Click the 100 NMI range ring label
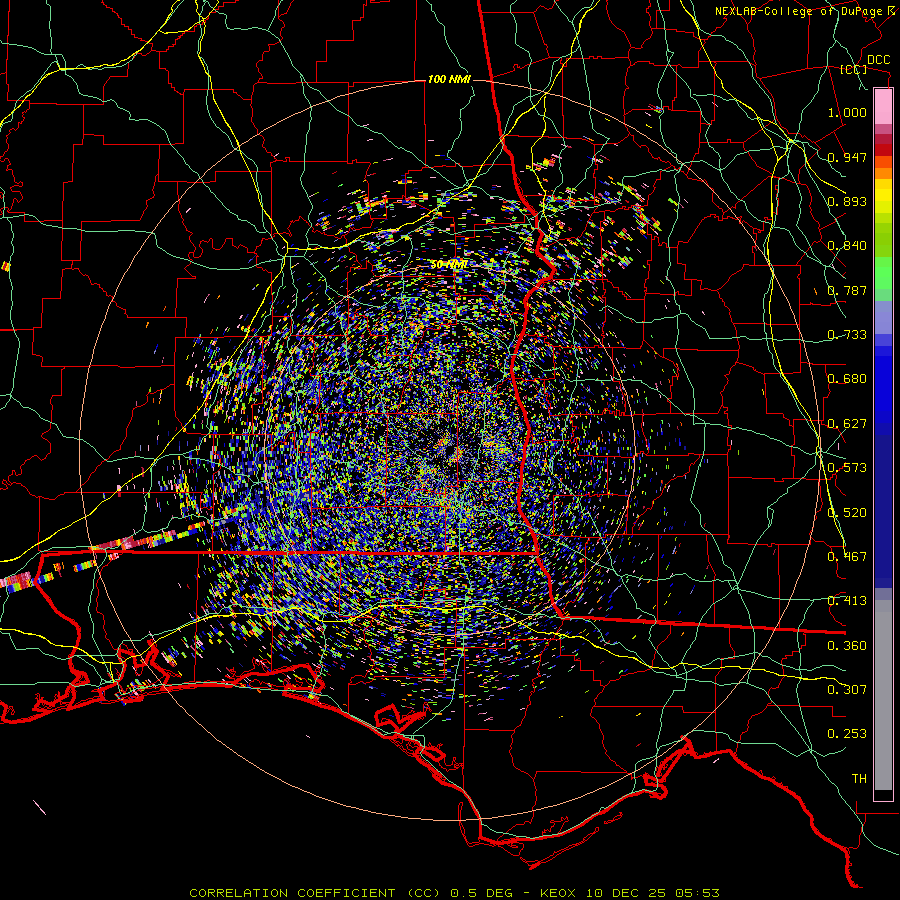The image size is (900, 900). (x=449, y=79)
